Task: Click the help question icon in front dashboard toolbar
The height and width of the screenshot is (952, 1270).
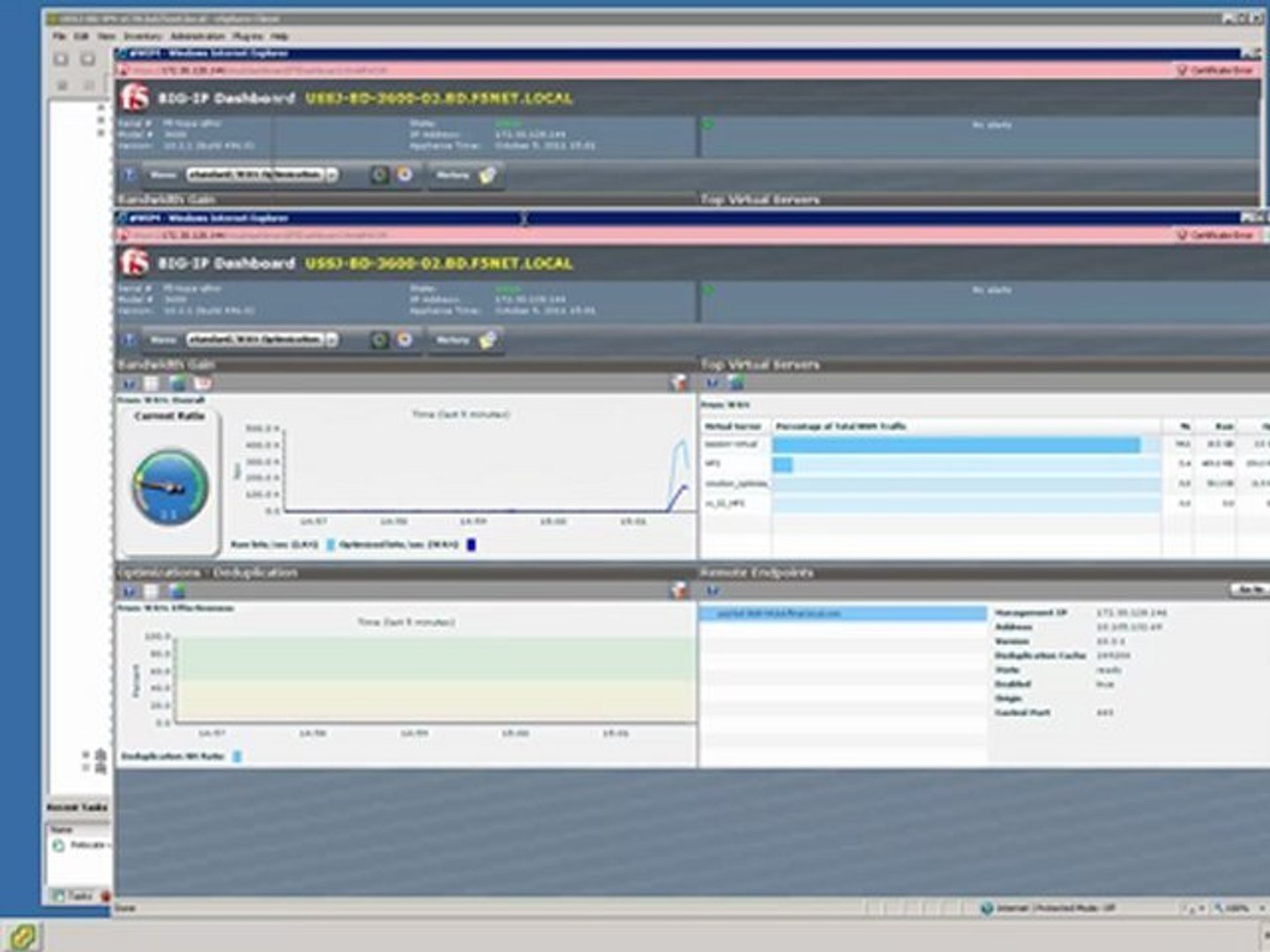Action: tap(128, 339)
